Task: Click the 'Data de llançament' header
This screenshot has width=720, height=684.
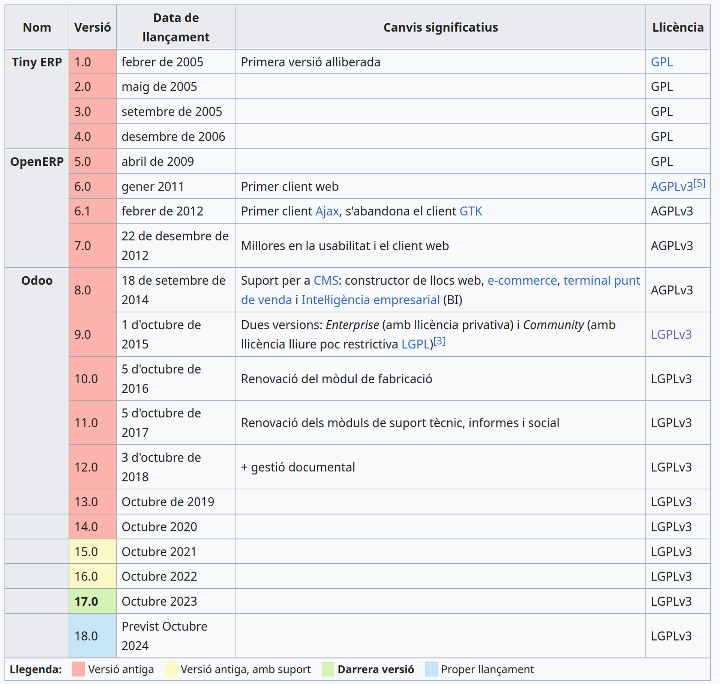Action: click(176, 28)
